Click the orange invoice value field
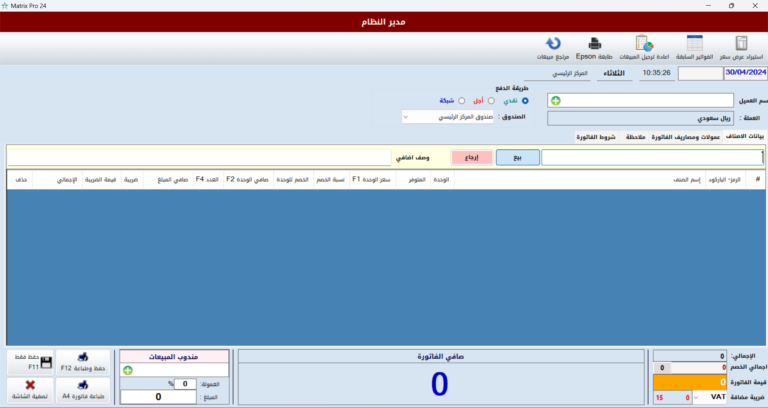768x408 pixels. (x=688, y=382)
